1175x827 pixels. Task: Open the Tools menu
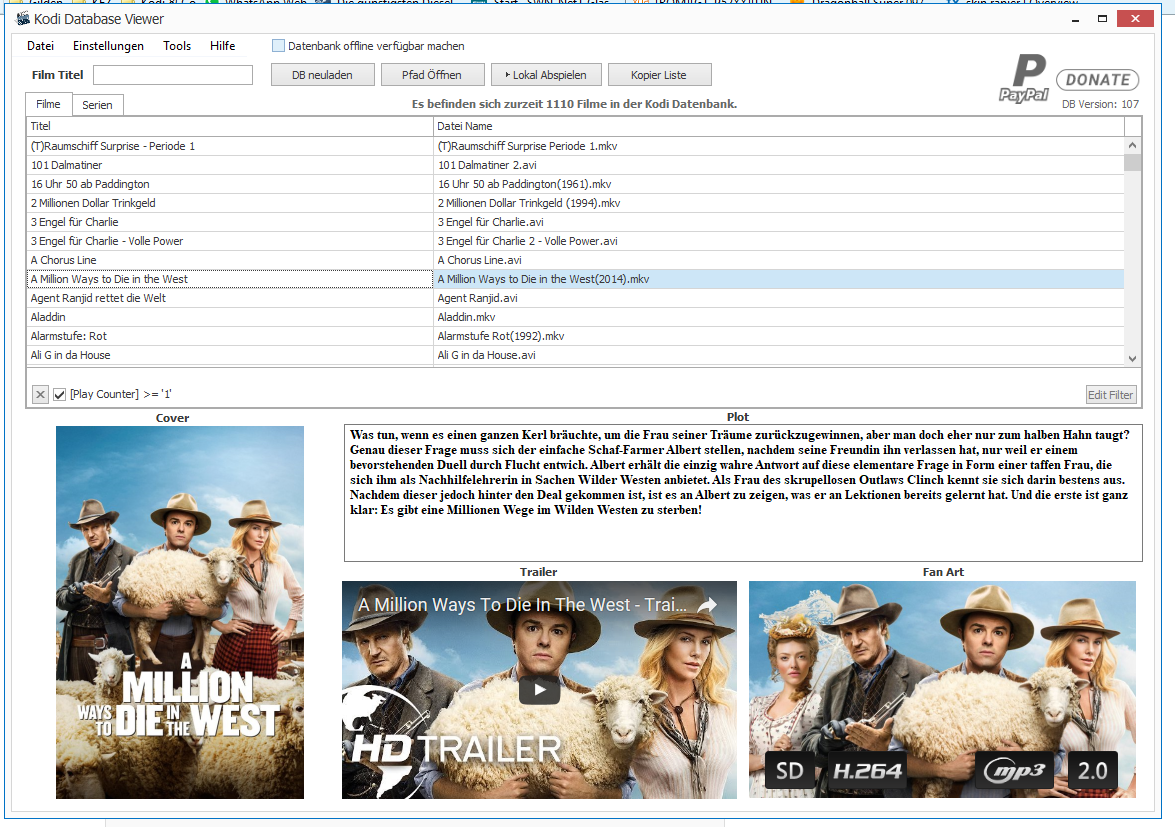pos(177,46)
